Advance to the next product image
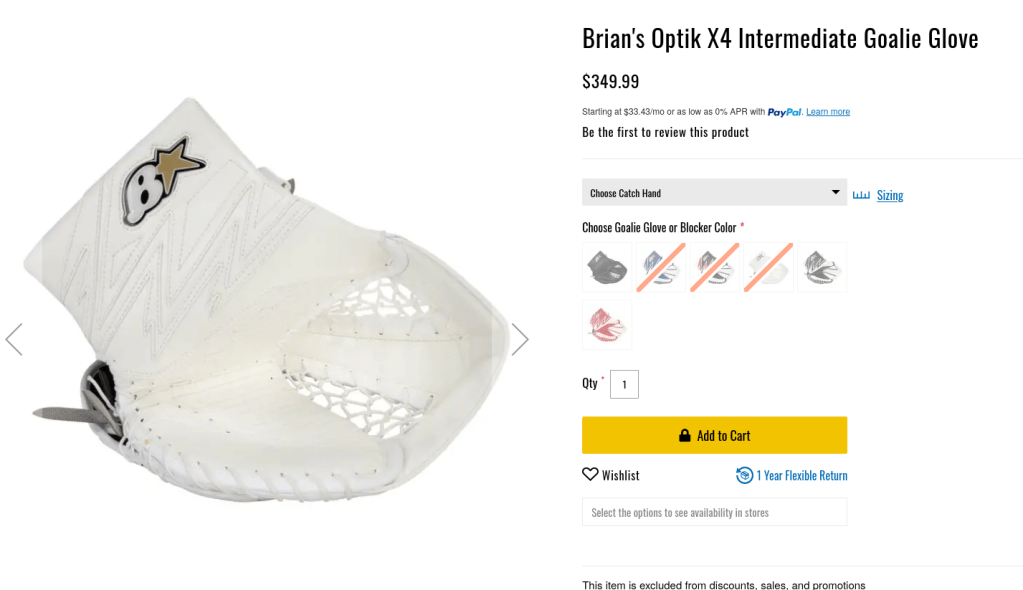 click(520, 339)
